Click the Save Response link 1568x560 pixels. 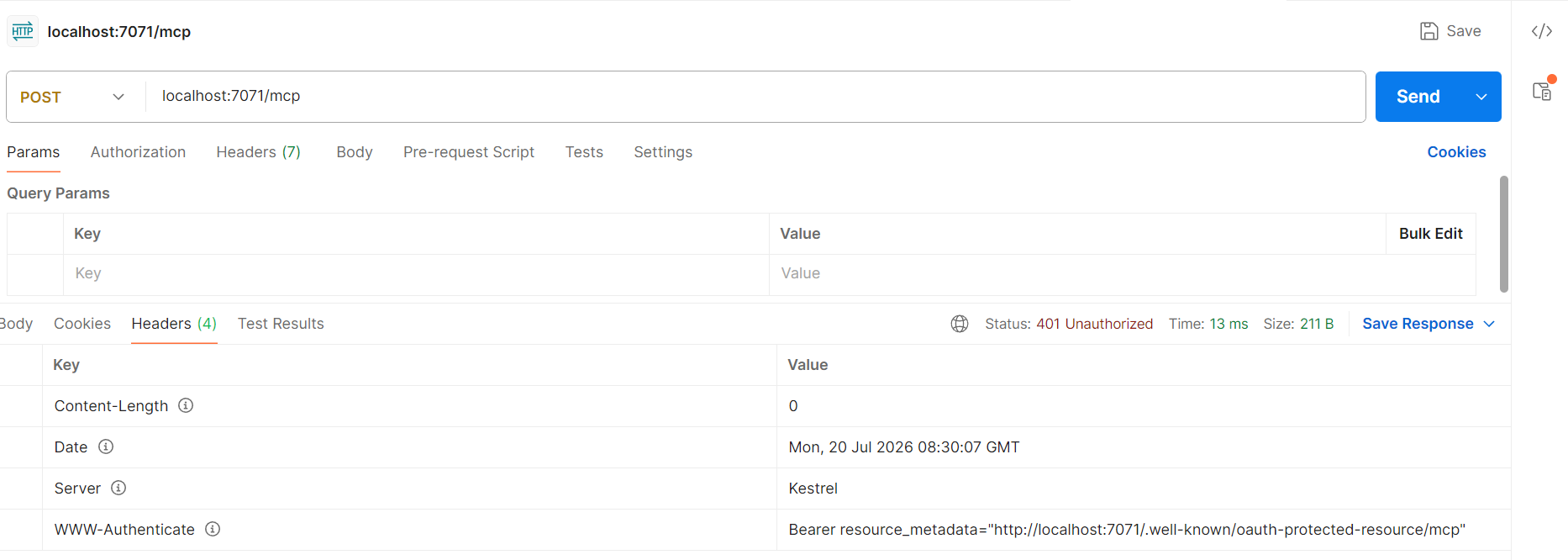(x=1418, y=324)
